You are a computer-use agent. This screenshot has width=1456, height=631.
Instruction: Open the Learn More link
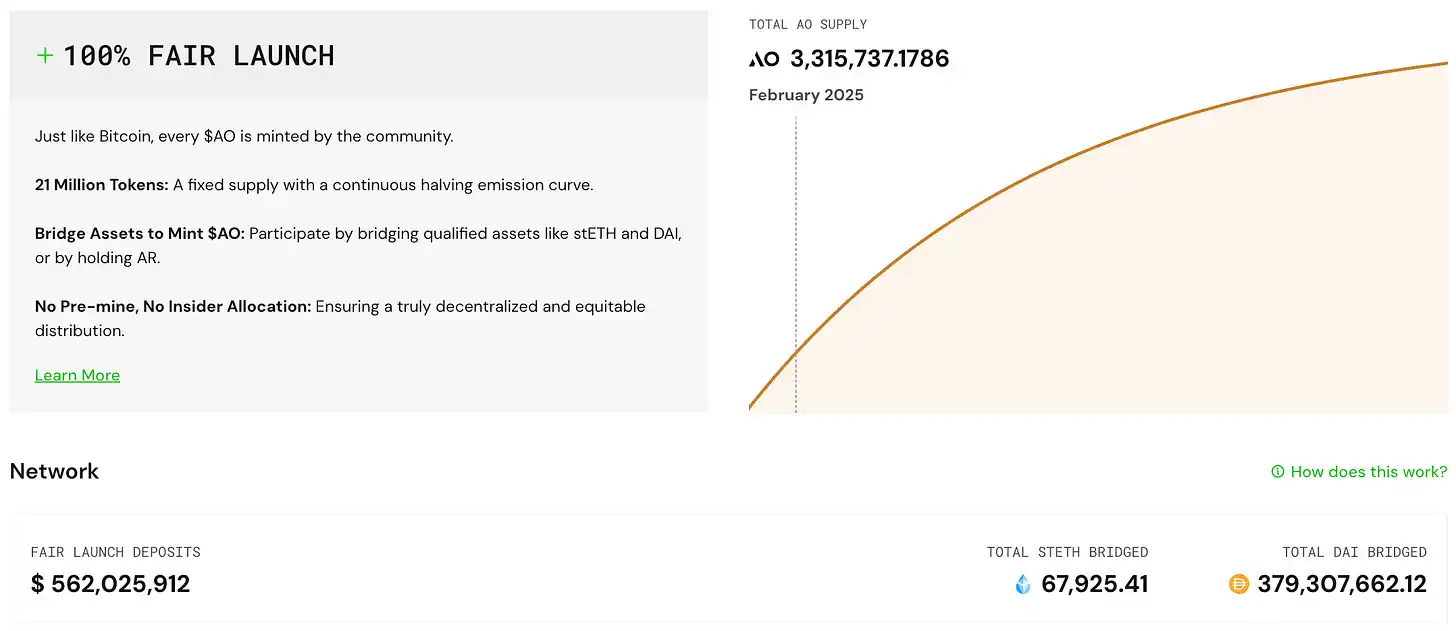[77, 375]
